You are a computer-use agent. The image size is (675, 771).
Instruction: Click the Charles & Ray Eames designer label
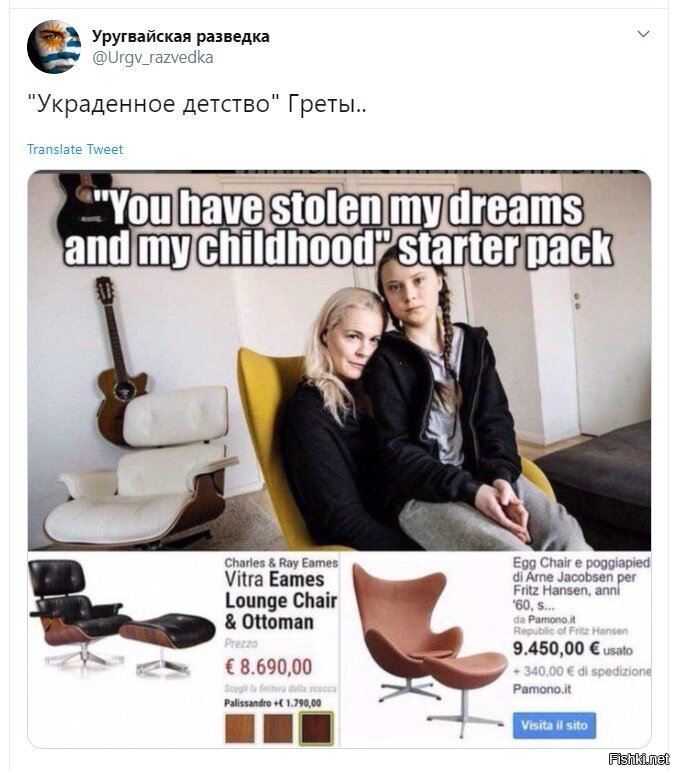coord(281,563)
